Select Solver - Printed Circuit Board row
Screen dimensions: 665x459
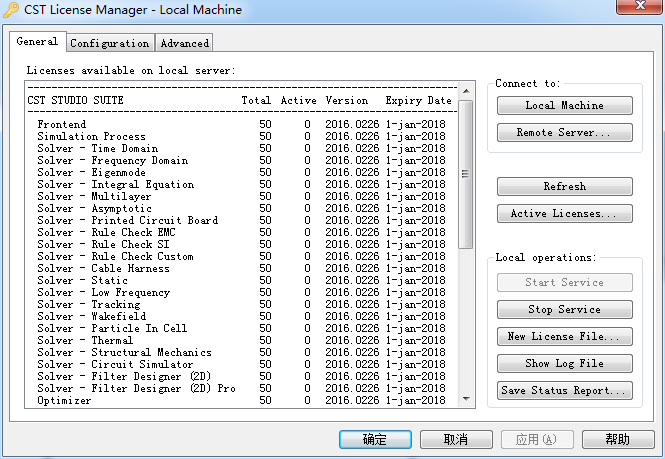241,220
